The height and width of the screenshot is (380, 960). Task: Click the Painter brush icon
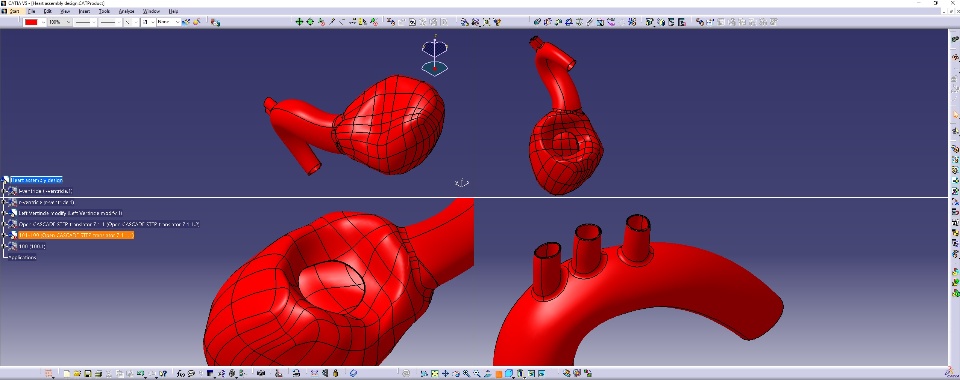[186, 22]
